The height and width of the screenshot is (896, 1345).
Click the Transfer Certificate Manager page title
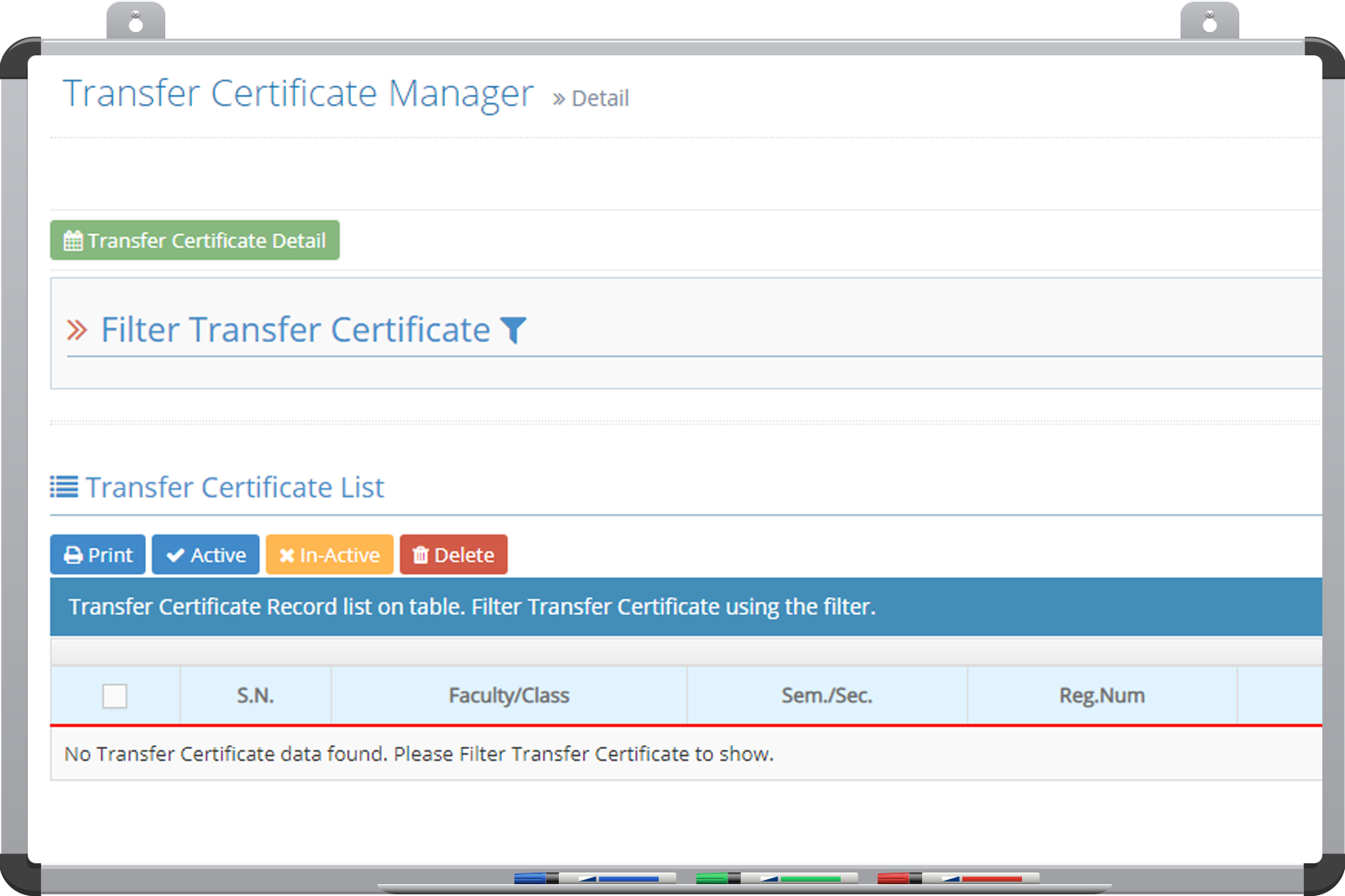pos(298,93)
